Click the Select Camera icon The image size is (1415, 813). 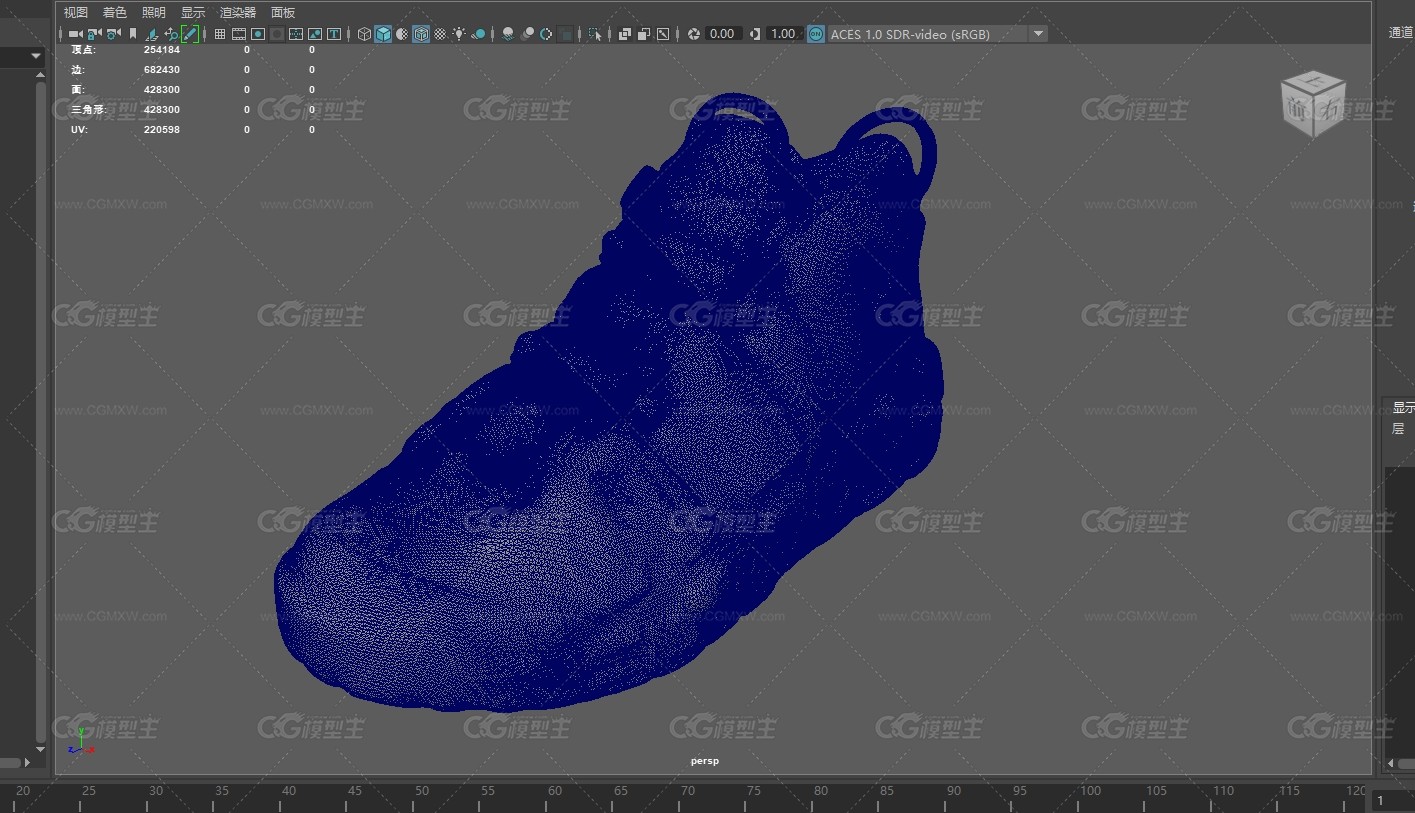[x=76, y=34]
